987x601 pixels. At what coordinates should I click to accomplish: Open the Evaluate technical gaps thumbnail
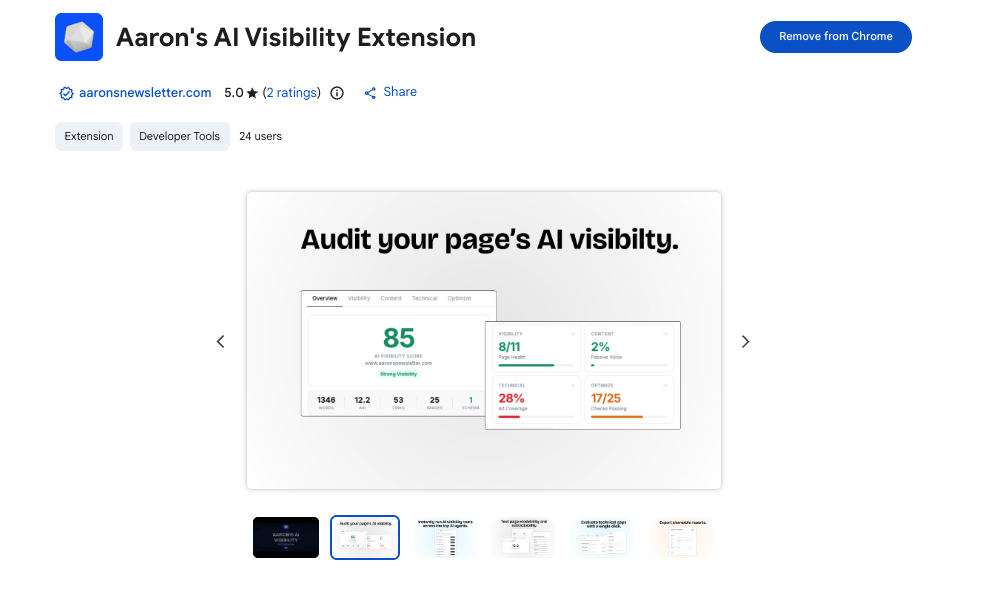pyautogui.click(x=601, y=537)
